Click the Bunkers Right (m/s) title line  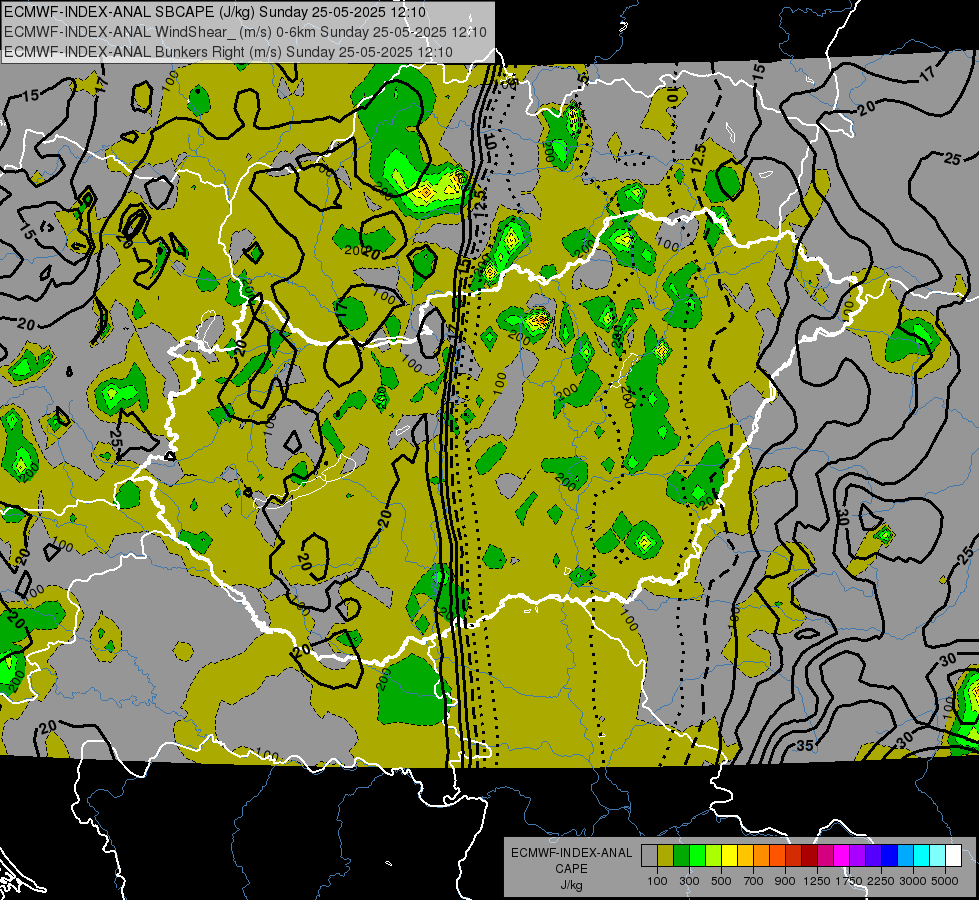click(x=228, y=52)
